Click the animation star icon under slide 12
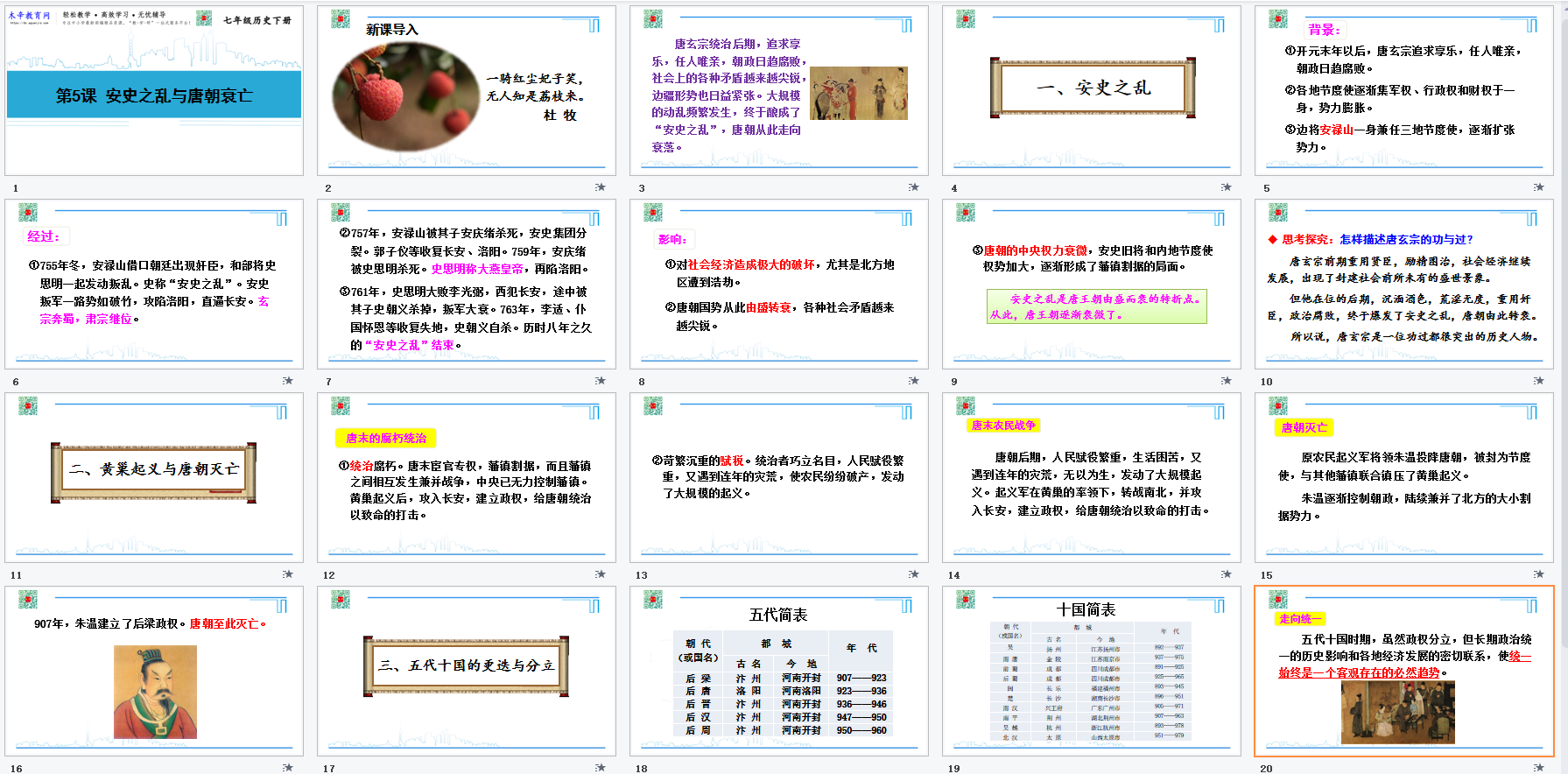This screenshot has width=1568, height=774. [600, 574]
